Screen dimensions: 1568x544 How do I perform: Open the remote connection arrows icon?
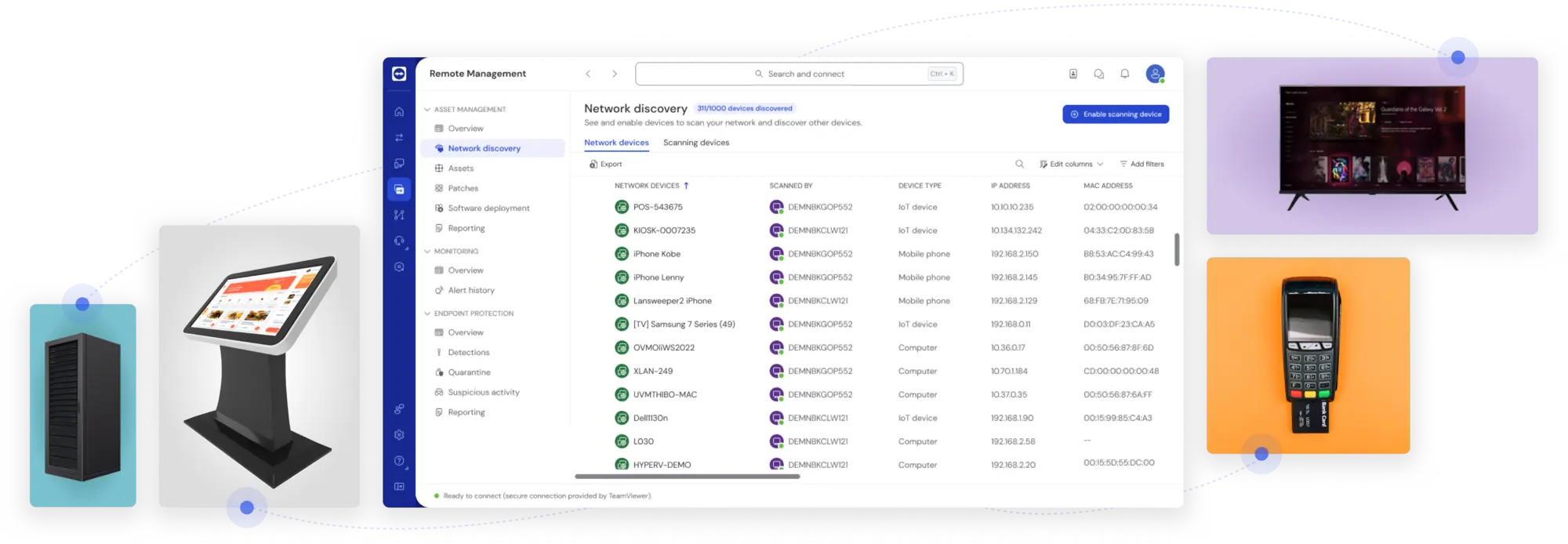(x=399, y=138)
